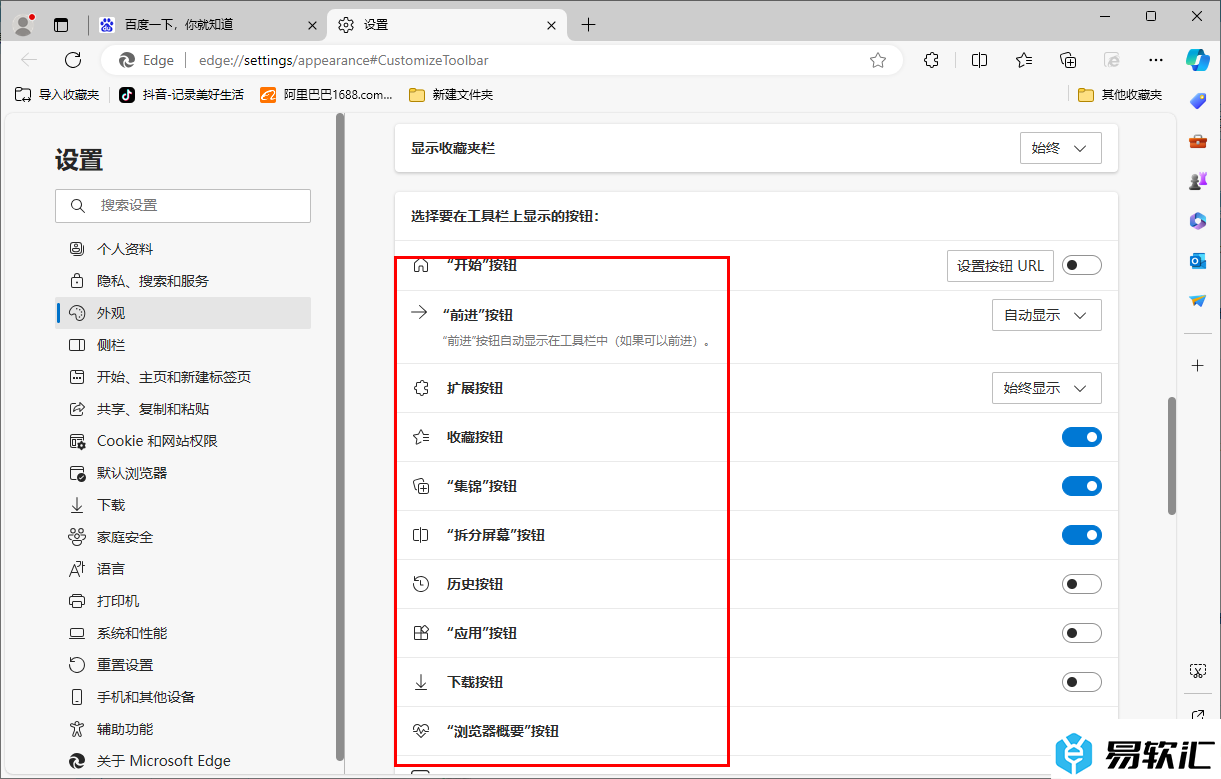
Task: Open the 显示收藏夹栏 始终 dropdown
Action: 1061,148
